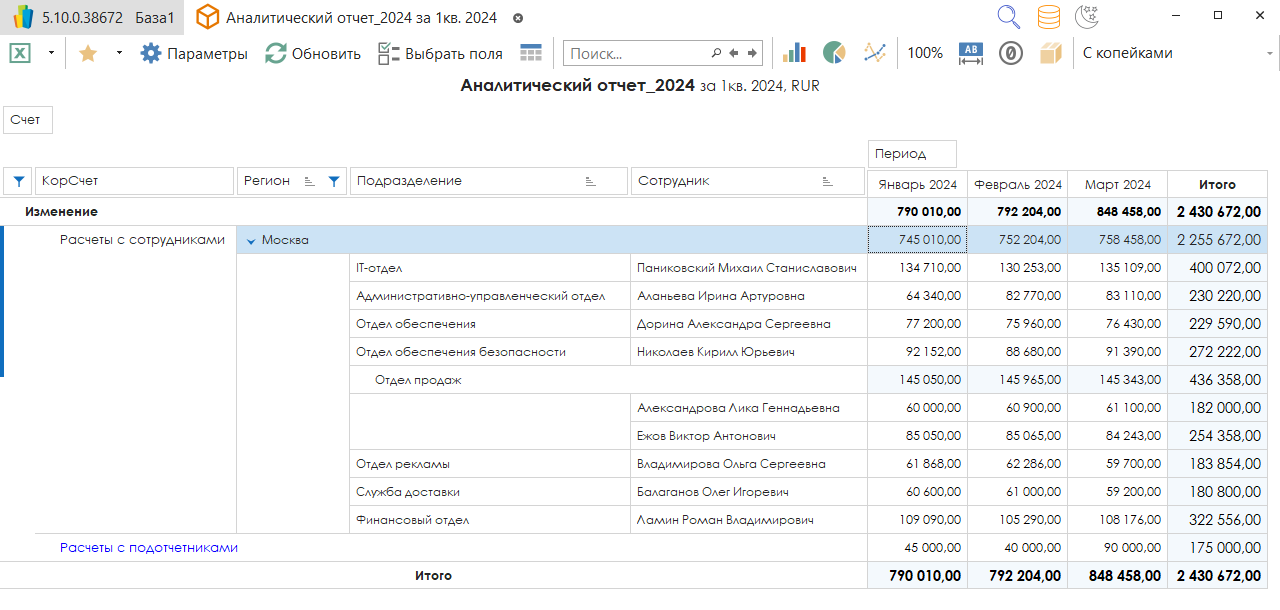Open the dropdown arrow next to the star

point(119,53)
